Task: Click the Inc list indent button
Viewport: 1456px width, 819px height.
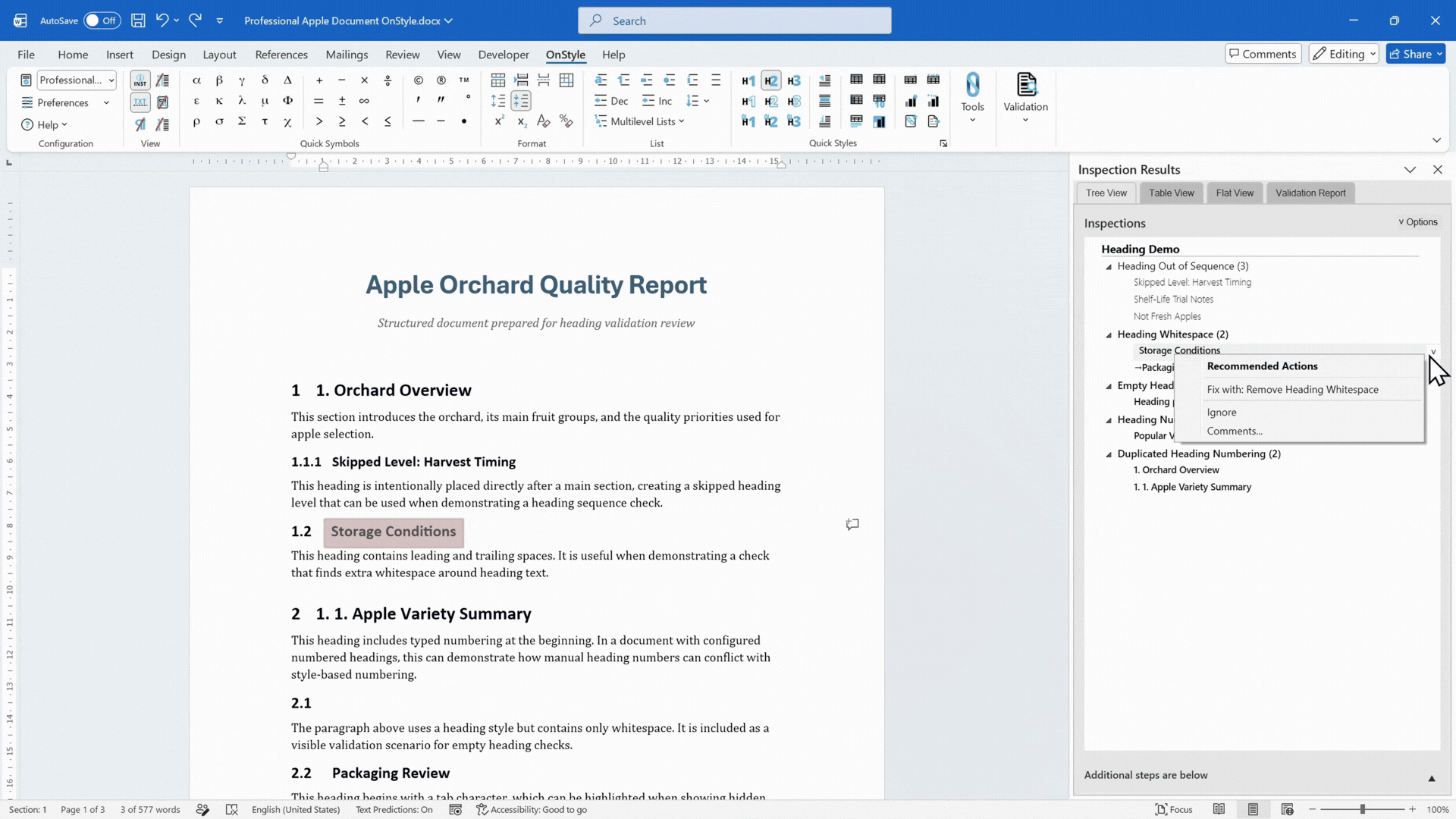Action: (657, 101)
